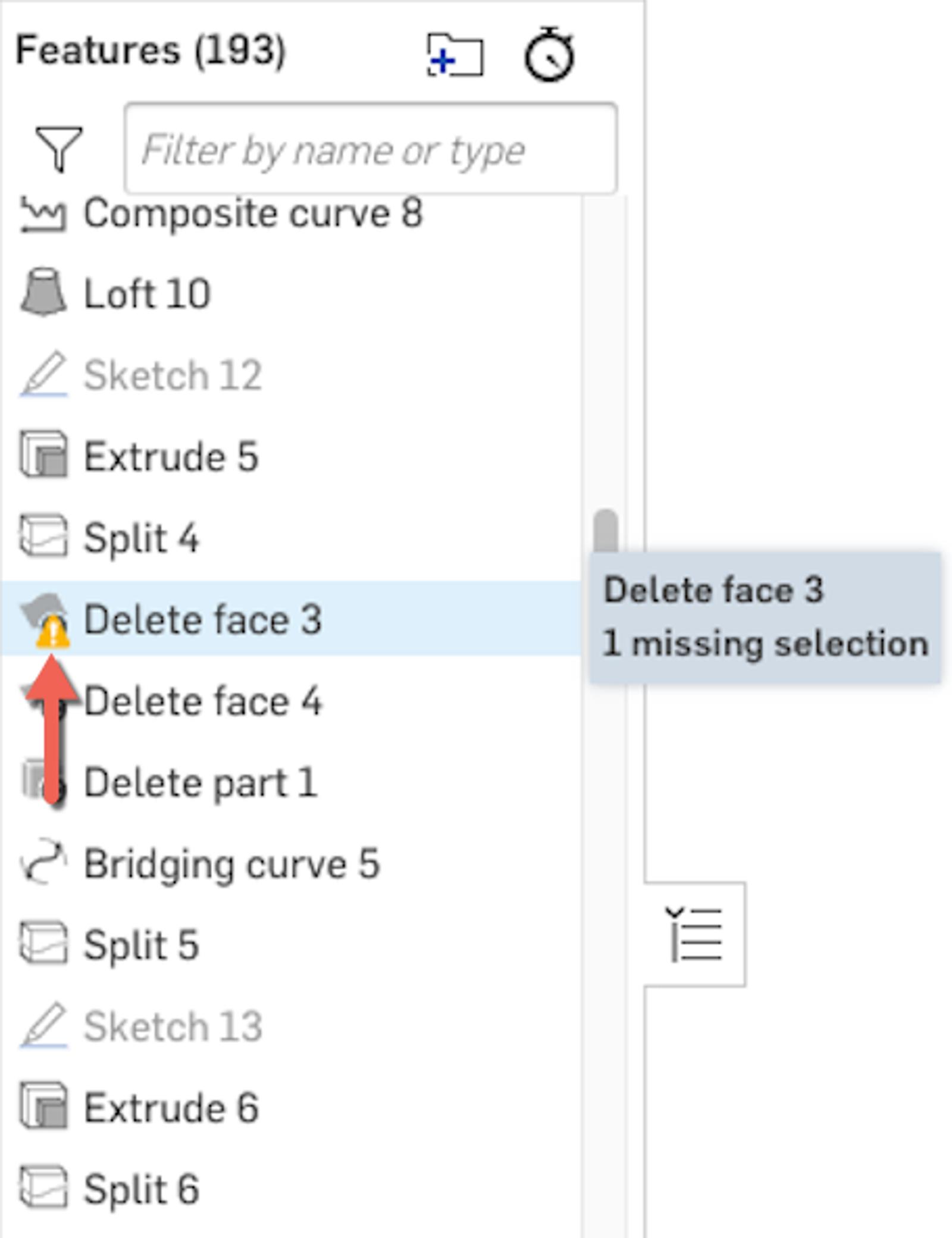This screenshot has height=1238, width=952.
Task: Select the Split 5 feature
Action: click(x=141, y=944)
